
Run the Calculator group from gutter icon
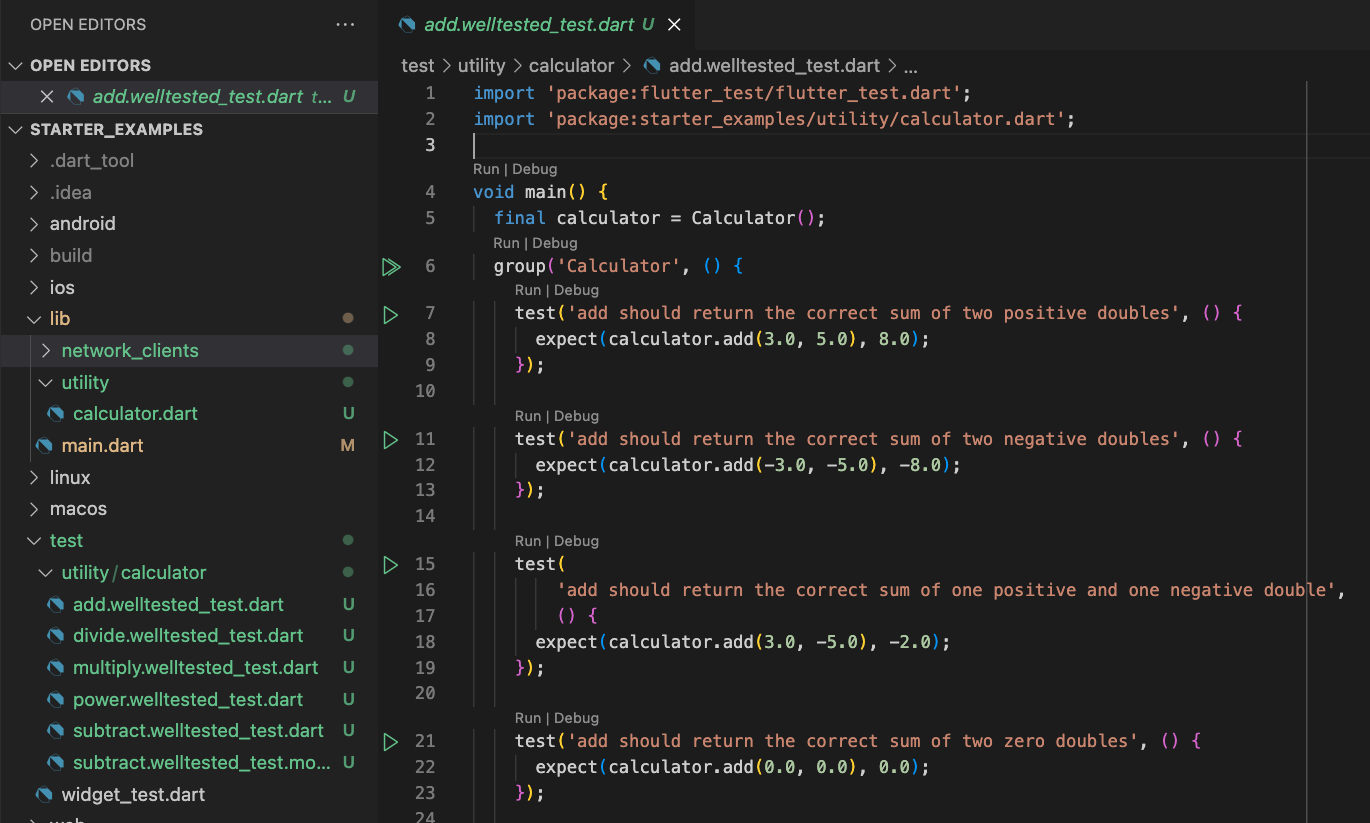pyautogui.click(x=391, y=266)
